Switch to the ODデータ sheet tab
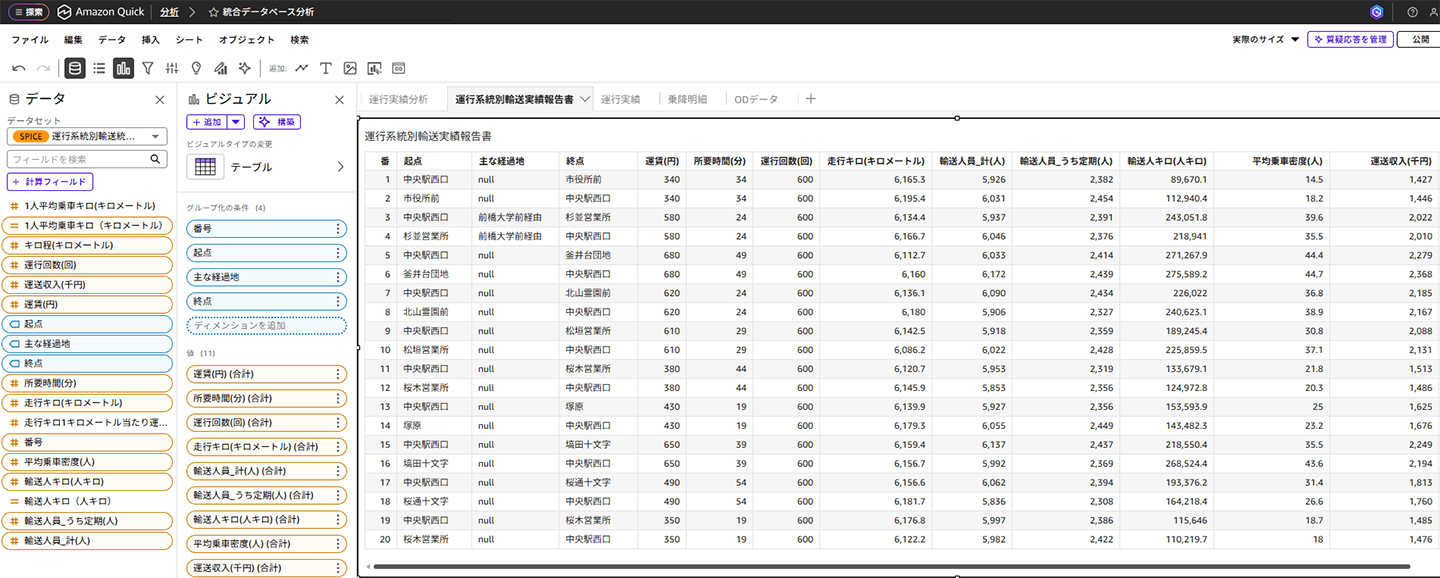The width and height of the screenshot is (1440, 578). click(755, 99)
